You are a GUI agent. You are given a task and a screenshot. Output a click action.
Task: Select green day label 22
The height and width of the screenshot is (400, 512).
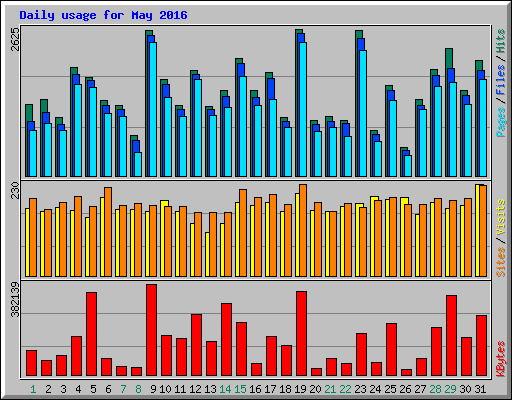coord(345,389)
